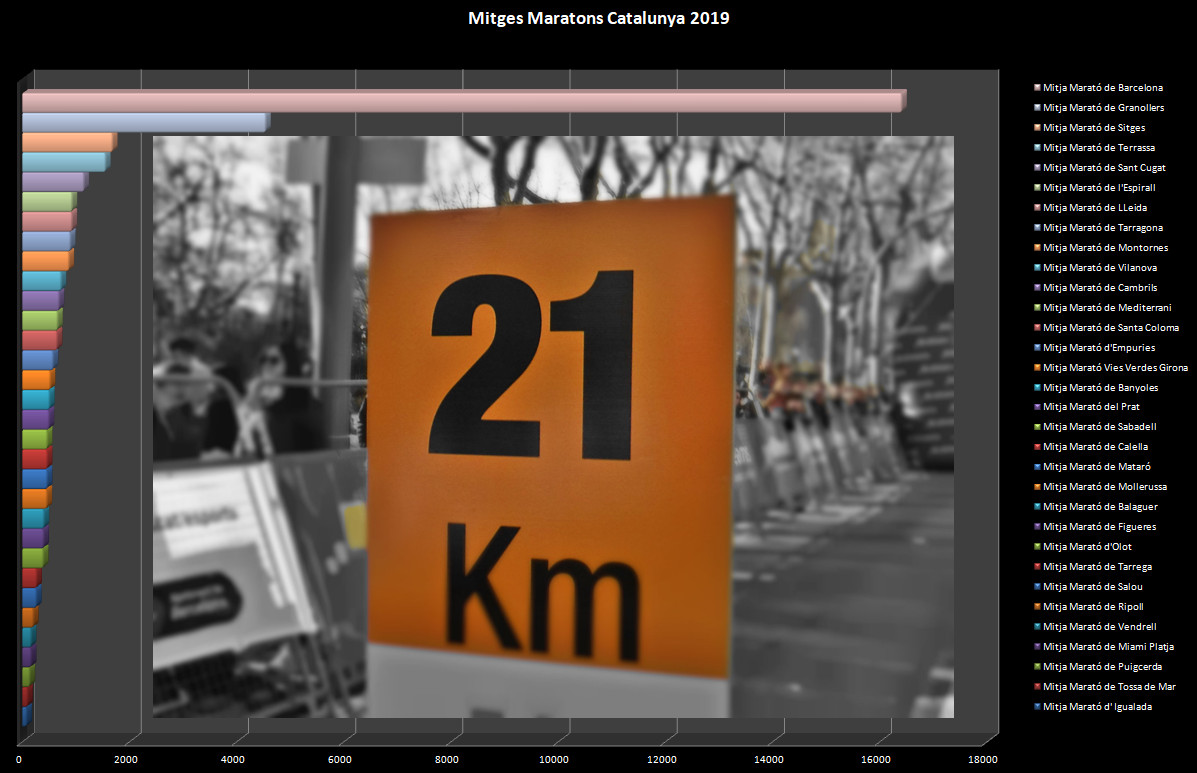Select the longest pink Barcelona bar
The width and height of the screenshot is (1197, 773).
[462, 102]
